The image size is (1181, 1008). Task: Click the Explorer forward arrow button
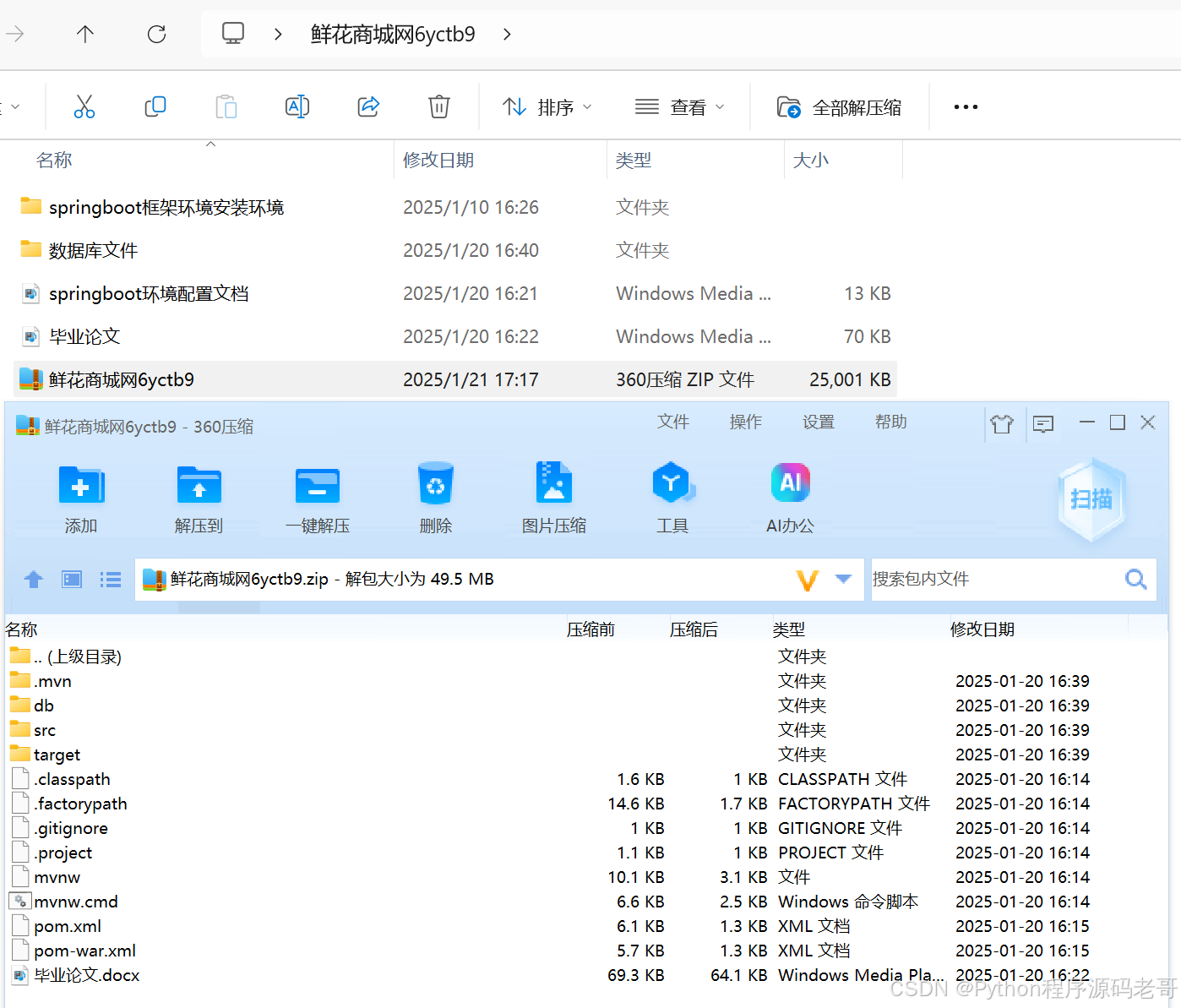[15, 34]
